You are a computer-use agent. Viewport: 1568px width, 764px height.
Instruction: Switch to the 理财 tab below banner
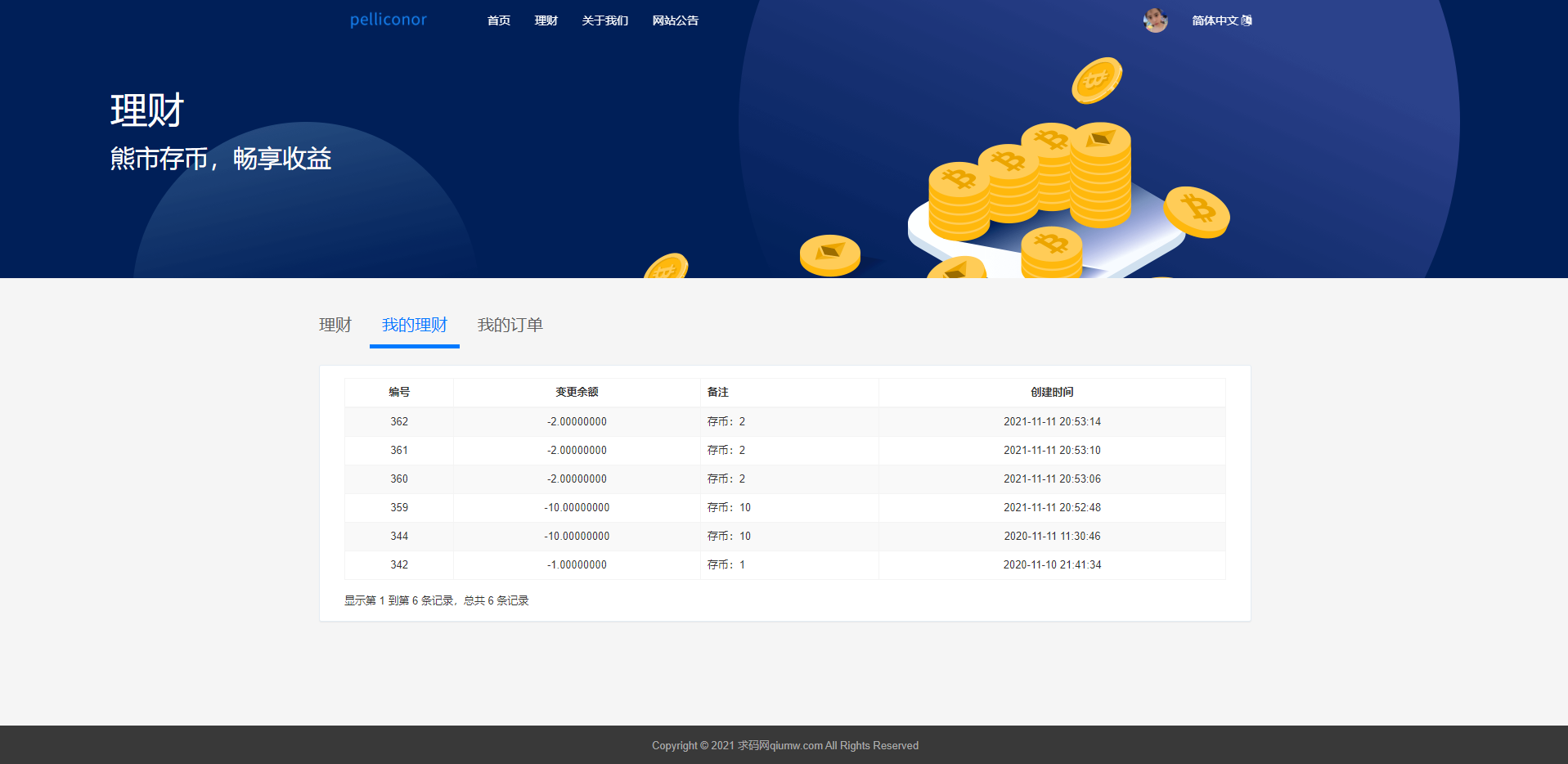point(335,325)
